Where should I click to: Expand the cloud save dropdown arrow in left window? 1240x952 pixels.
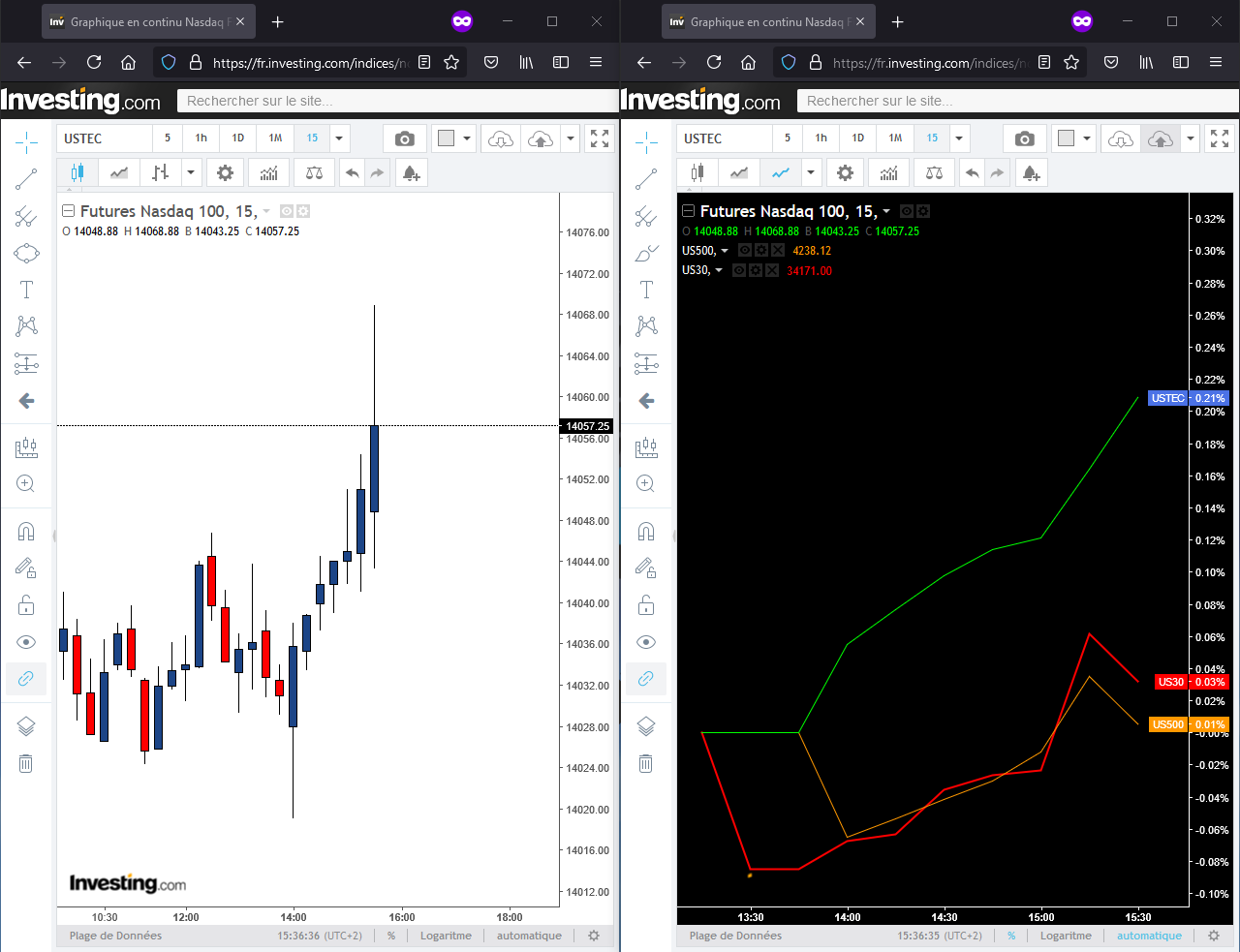[571, 138]
